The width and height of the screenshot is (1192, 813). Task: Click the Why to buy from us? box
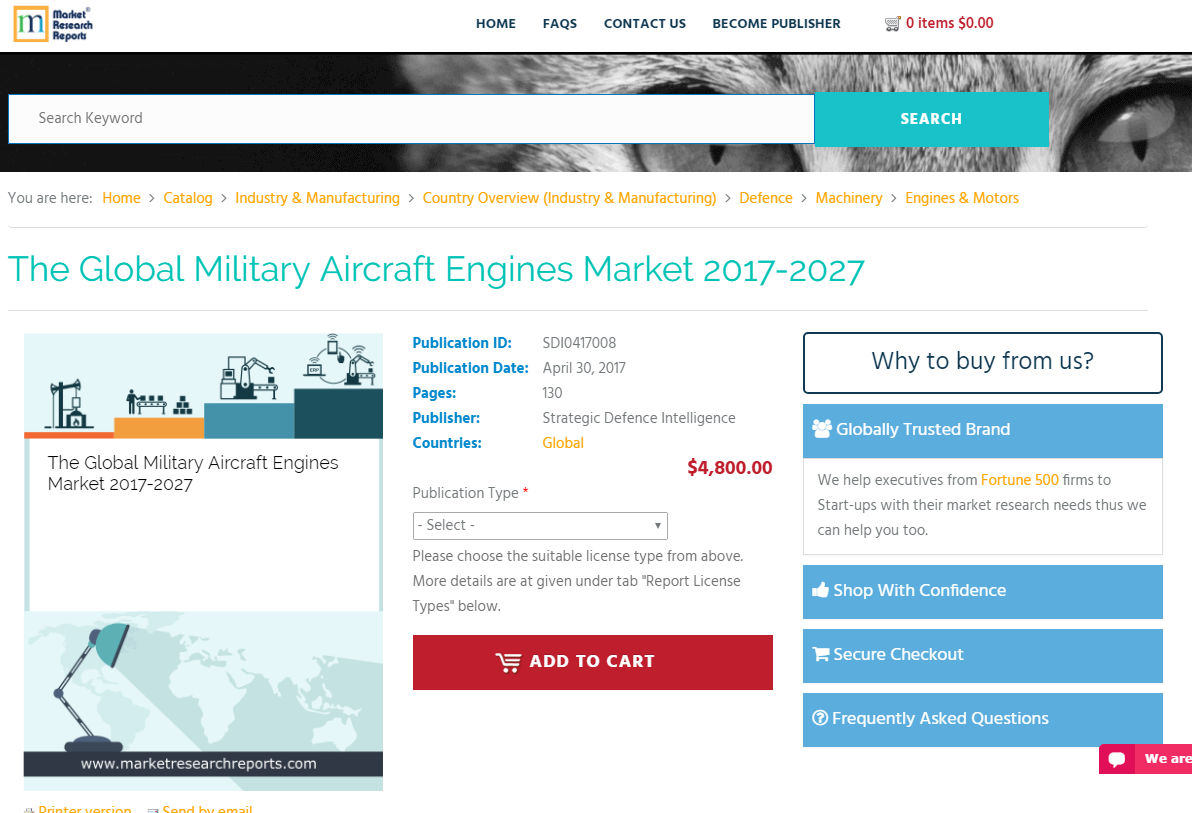click(x=982, y=362)
